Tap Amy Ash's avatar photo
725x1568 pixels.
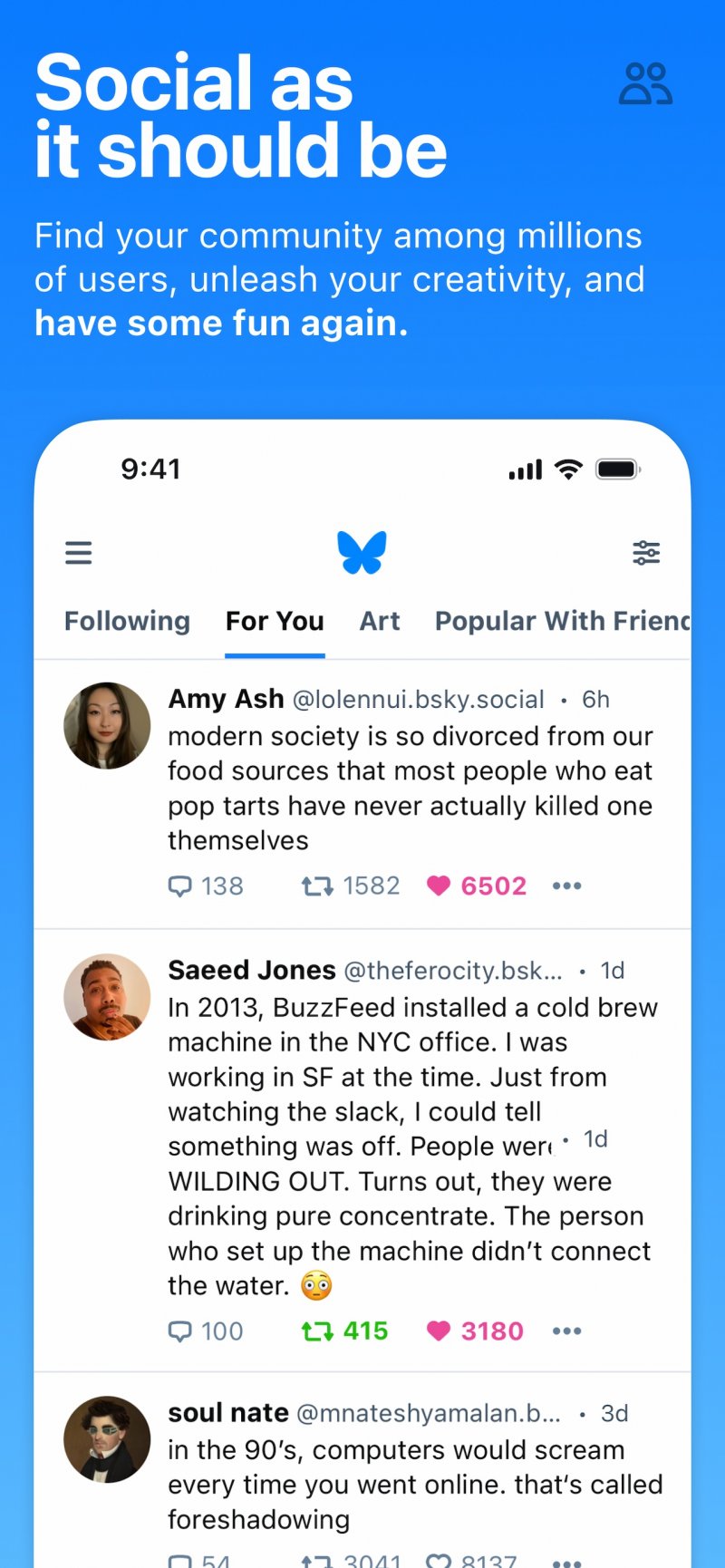pos(107,726)
